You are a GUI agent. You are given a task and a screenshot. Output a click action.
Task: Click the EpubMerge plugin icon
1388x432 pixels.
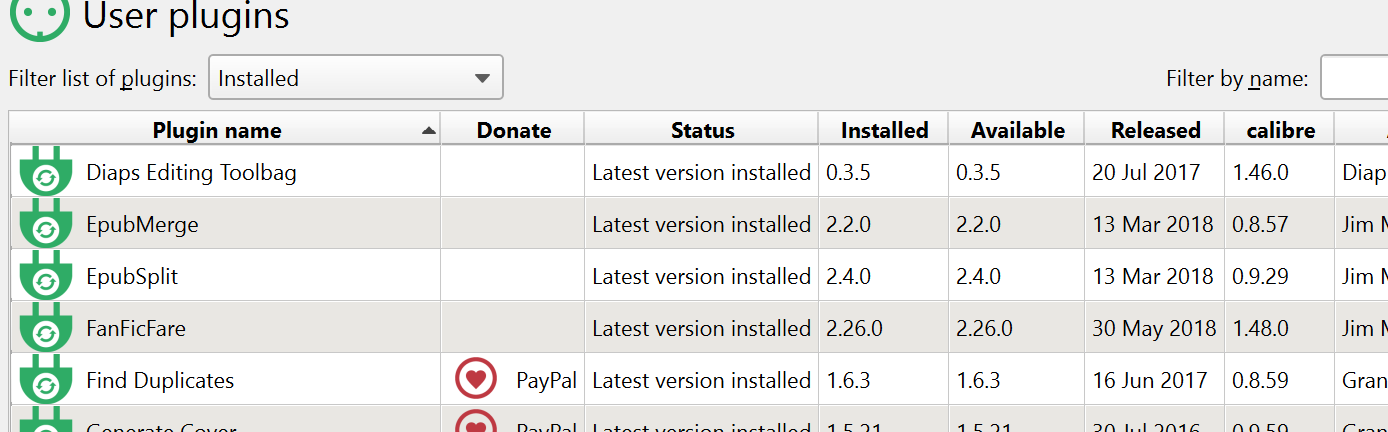tap(46, 225)
